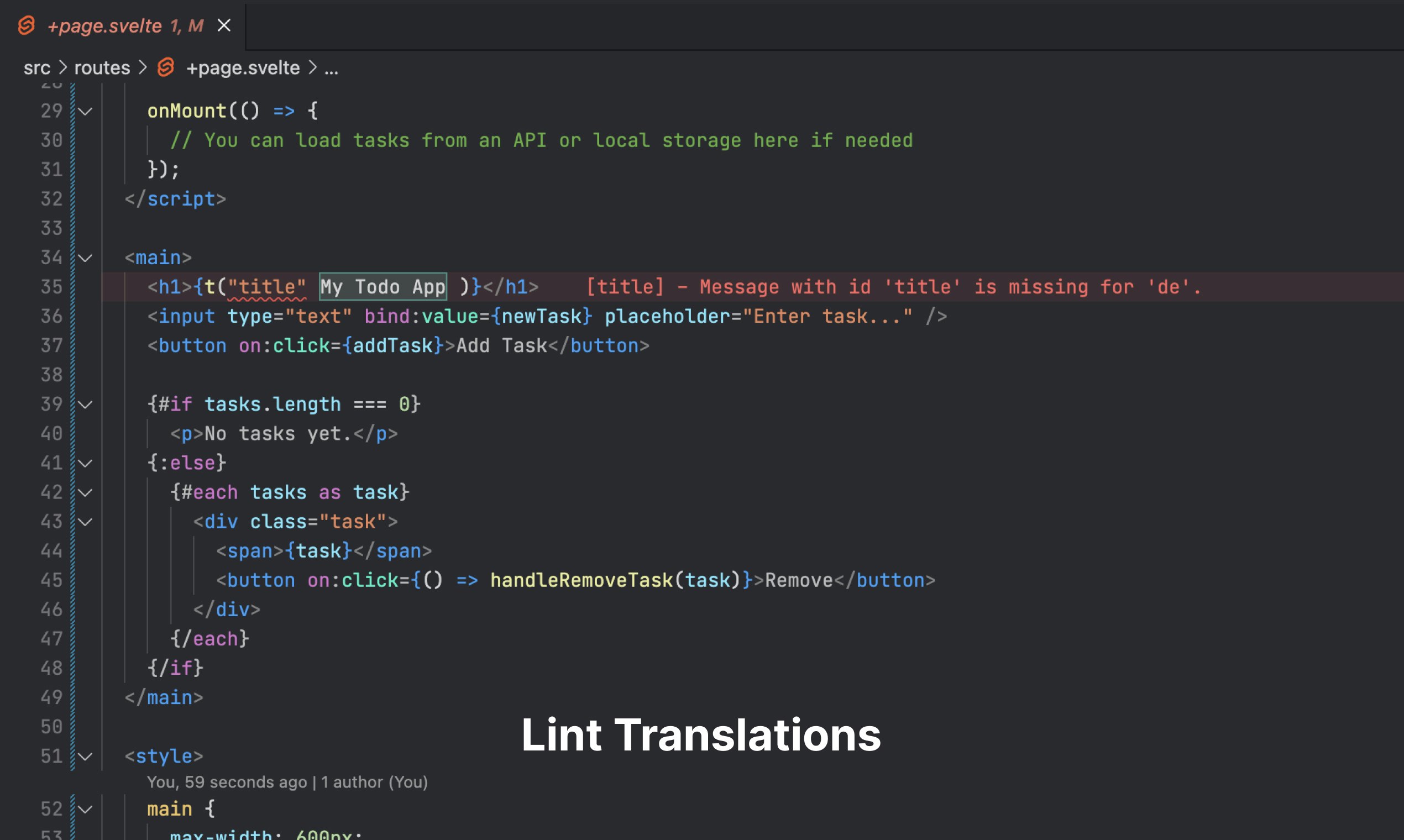Screen dimensions: 1404x840
Task: Collapse the style block at line 51
Action: (85, 757)
